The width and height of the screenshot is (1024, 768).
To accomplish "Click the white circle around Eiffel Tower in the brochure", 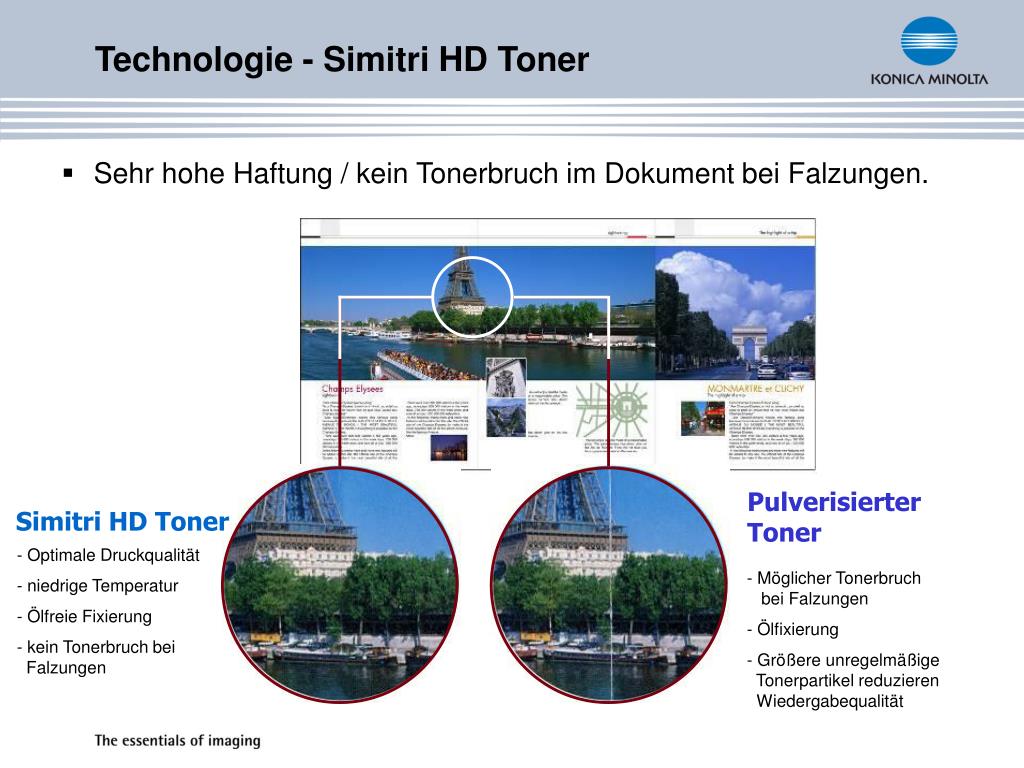I will click(x=472, y=296).
